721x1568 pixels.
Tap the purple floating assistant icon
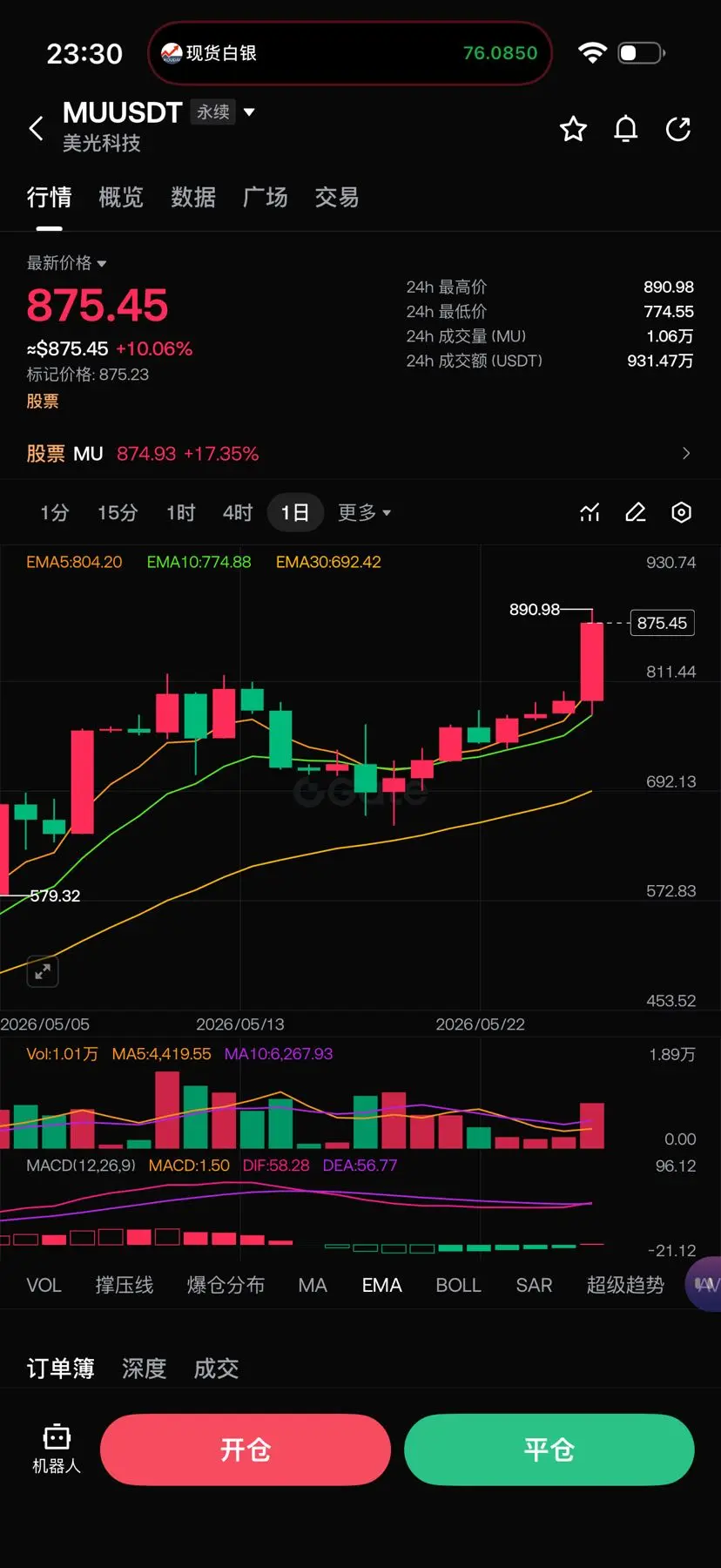[704, 1284]
